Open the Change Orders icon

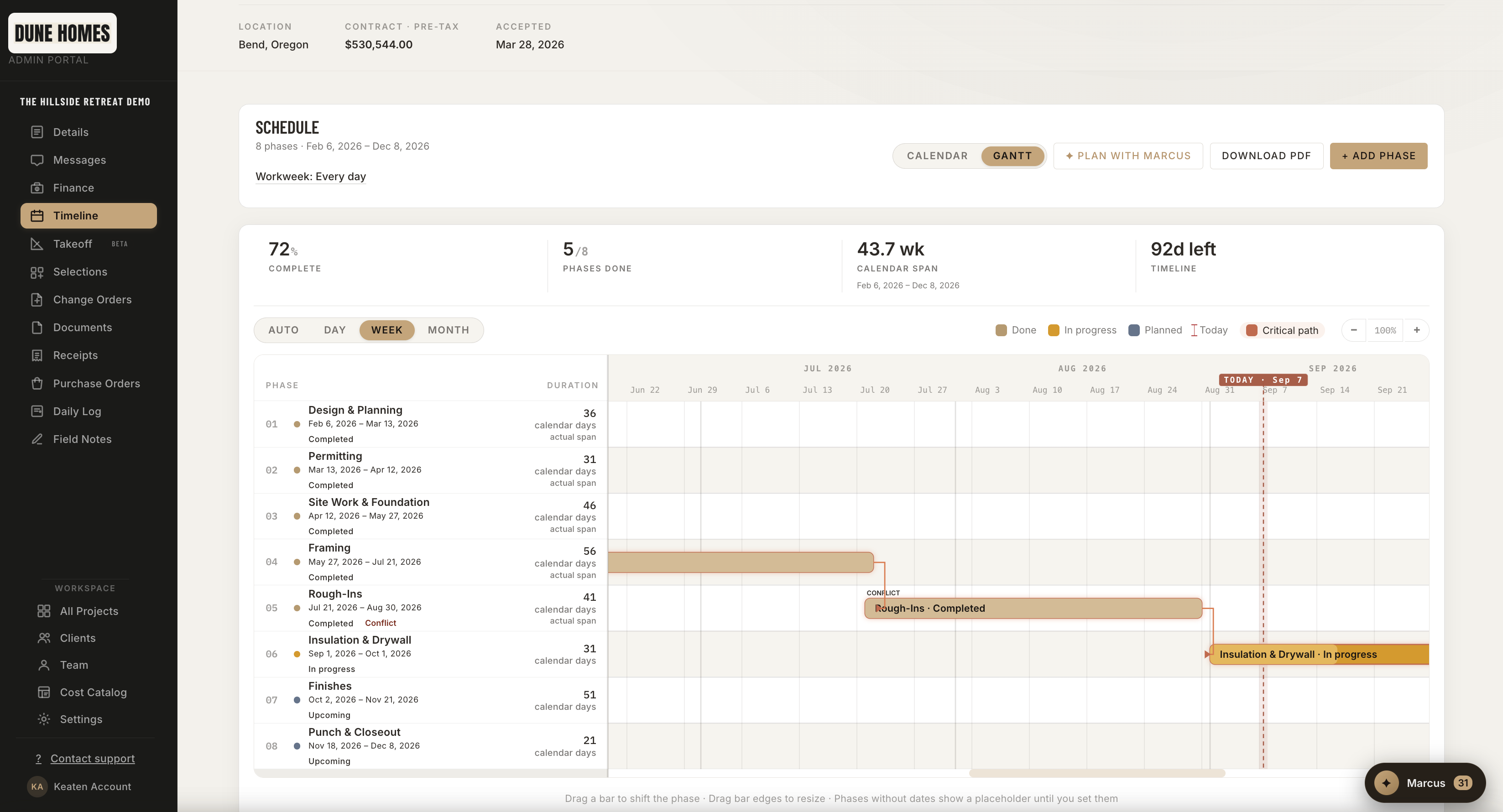click(37, 300)
